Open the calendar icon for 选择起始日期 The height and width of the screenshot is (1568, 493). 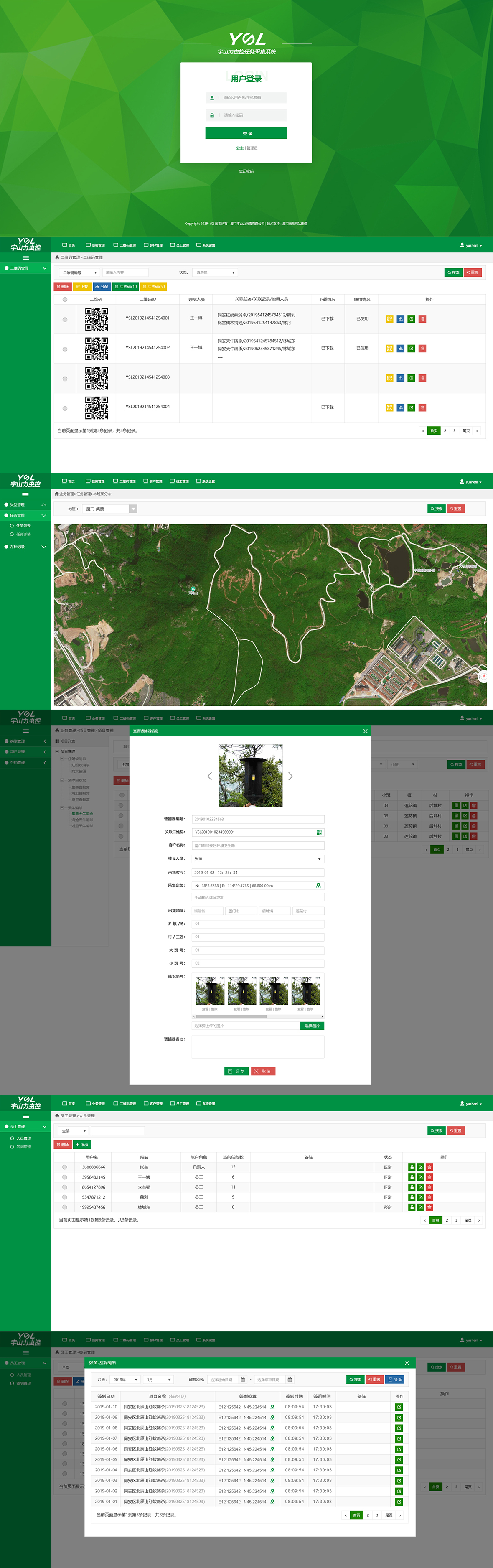242,1379
